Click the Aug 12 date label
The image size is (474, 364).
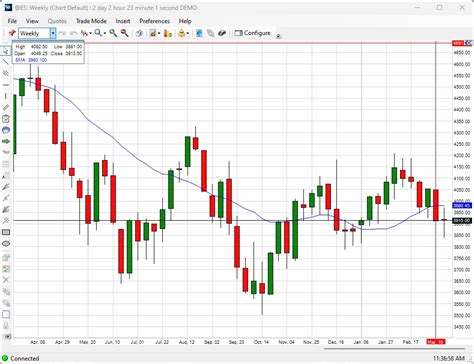coord(187,342)
